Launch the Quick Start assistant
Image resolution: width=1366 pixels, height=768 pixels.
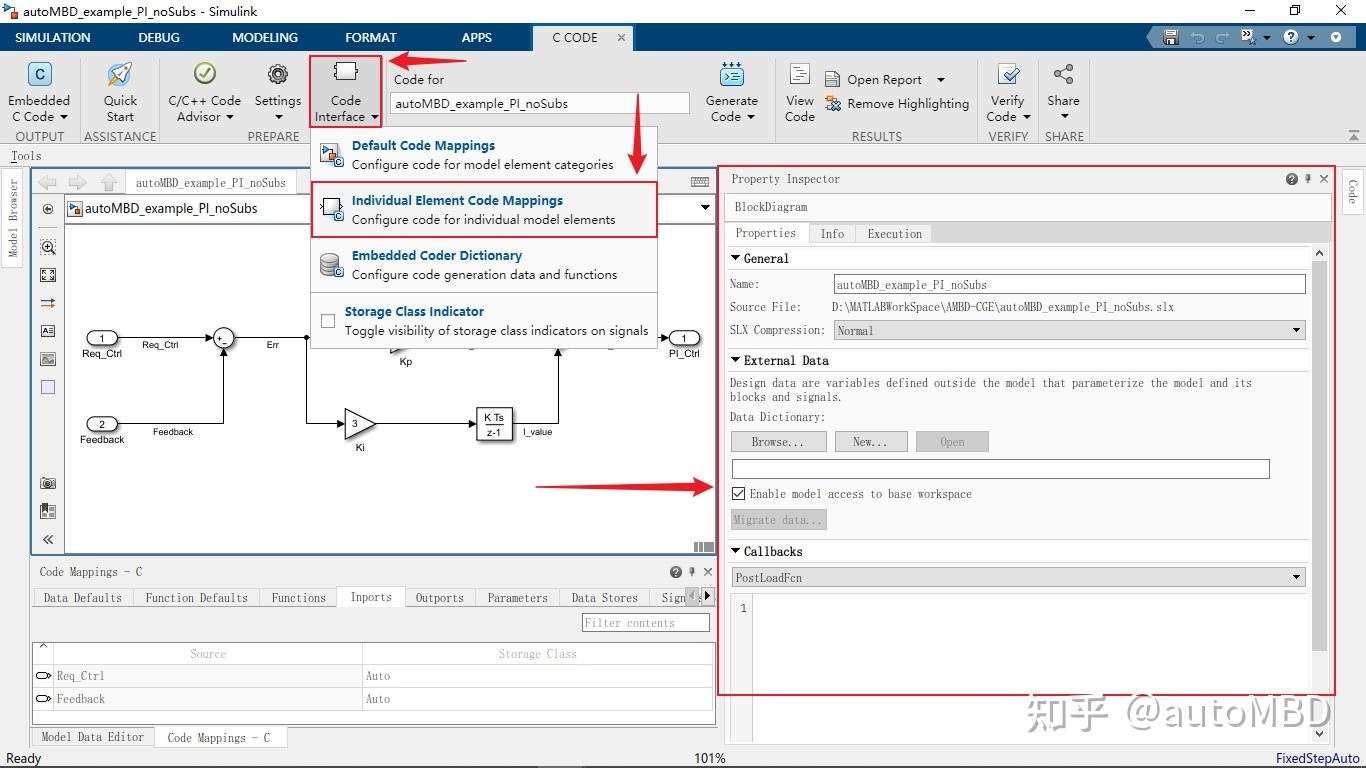pyautogui.click(x=120, y=92)
